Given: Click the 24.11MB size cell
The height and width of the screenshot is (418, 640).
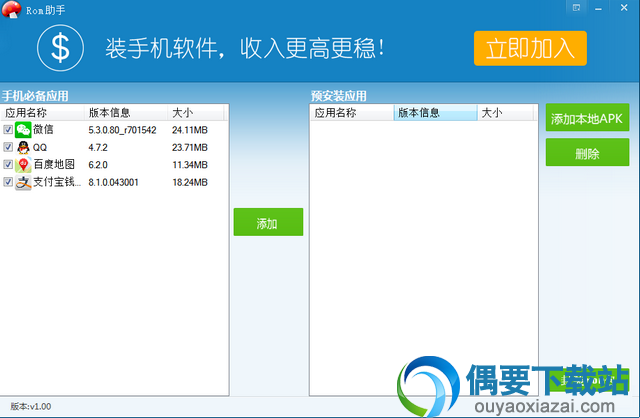Looking at the screenshot, I should pyautogui.click(x=190, y=130).
